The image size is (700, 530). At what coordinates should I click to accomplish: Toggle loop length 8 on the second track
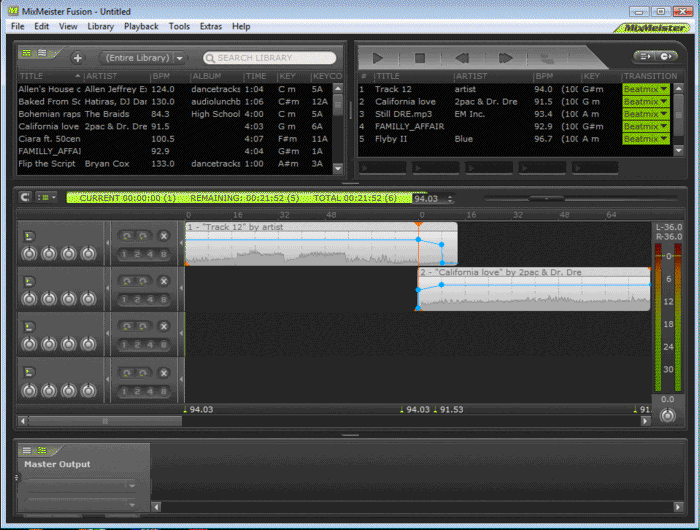coord(163,300)
